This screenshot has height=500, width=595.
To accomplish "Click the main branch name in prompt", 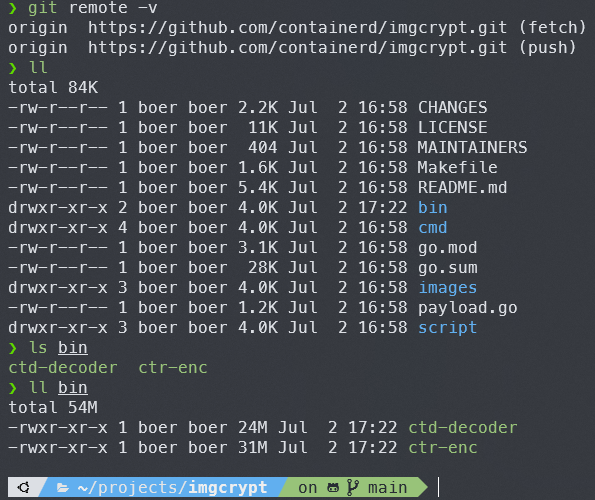I will tap(387, 488).
